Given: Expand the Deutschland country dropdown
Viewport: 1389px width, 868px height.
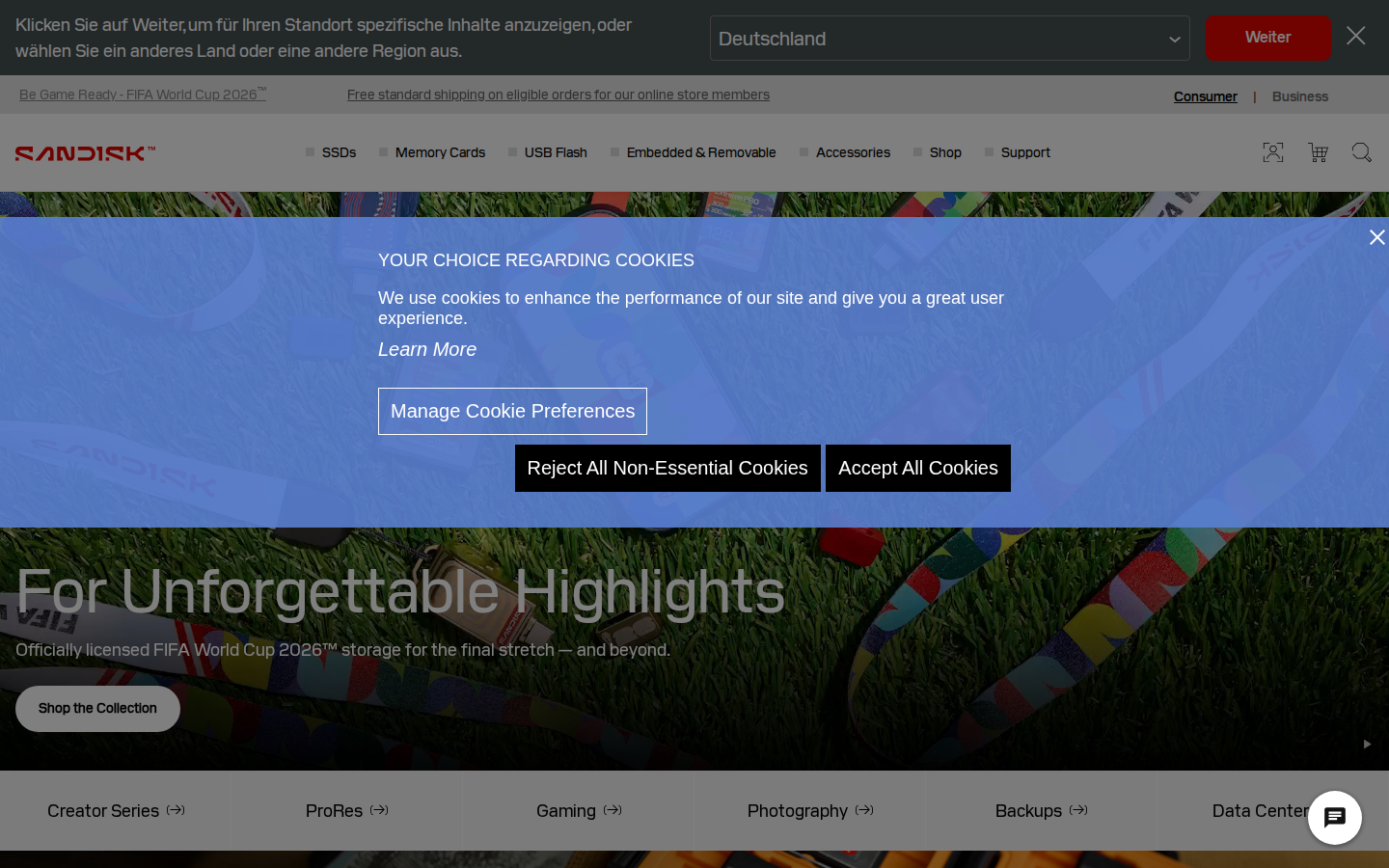Looking at the screenshot, I should (x=950, y=39).
